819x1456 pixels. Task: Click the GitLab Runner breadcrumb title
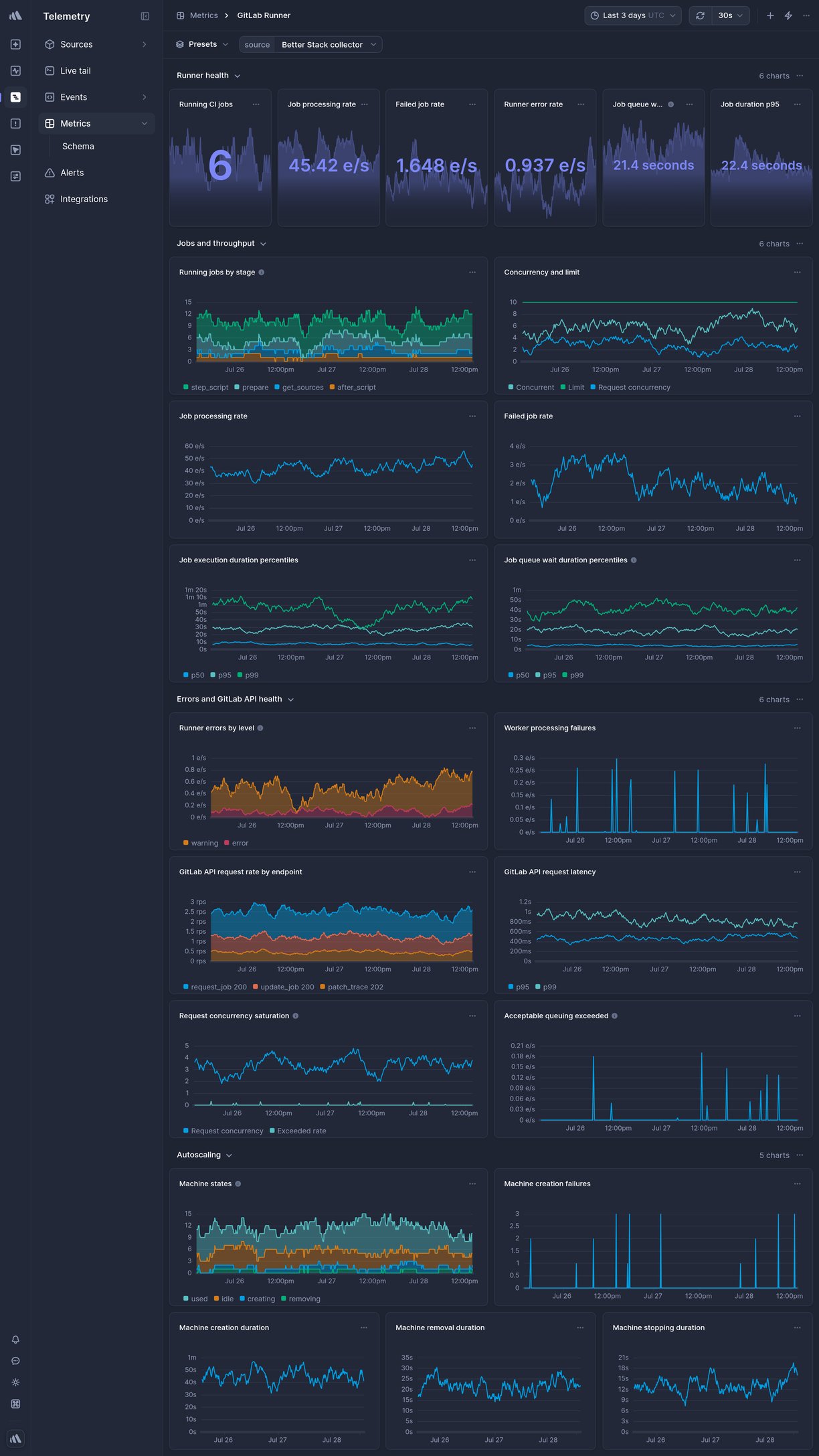[264, 15]
